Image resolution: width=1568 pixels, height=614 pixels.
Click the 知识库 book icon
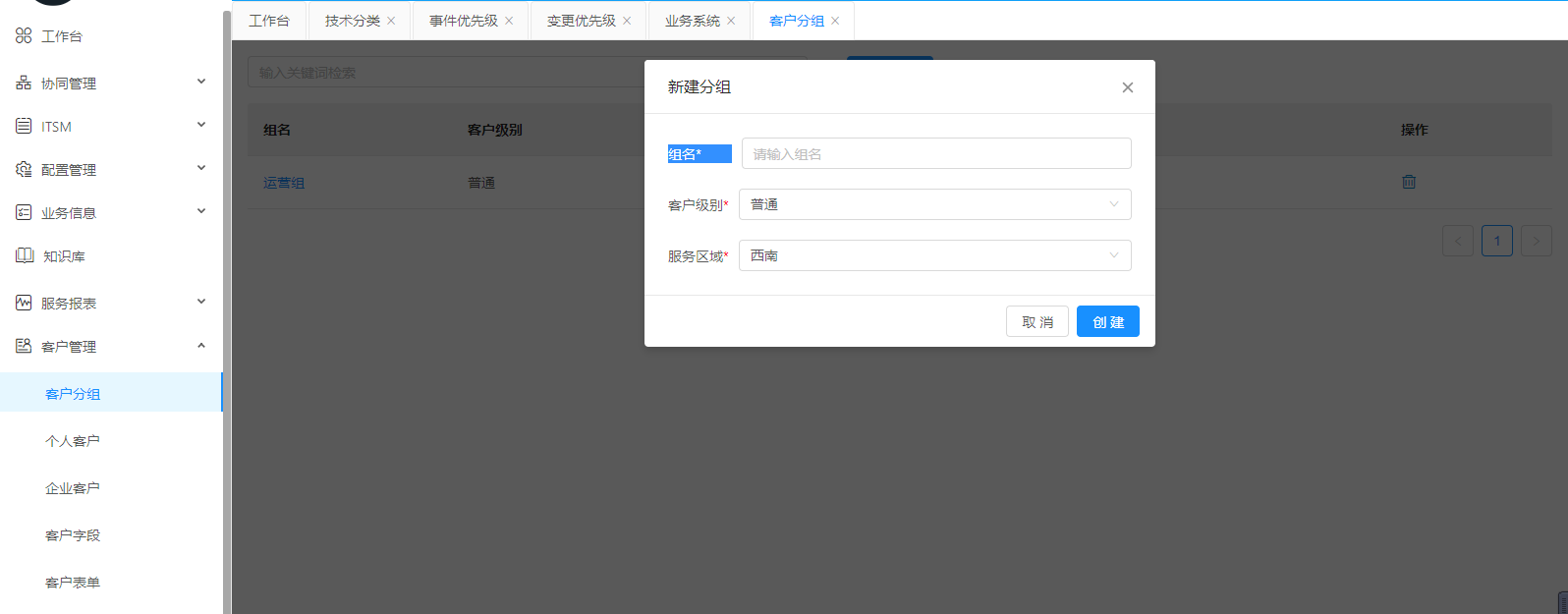pos(25,255)
